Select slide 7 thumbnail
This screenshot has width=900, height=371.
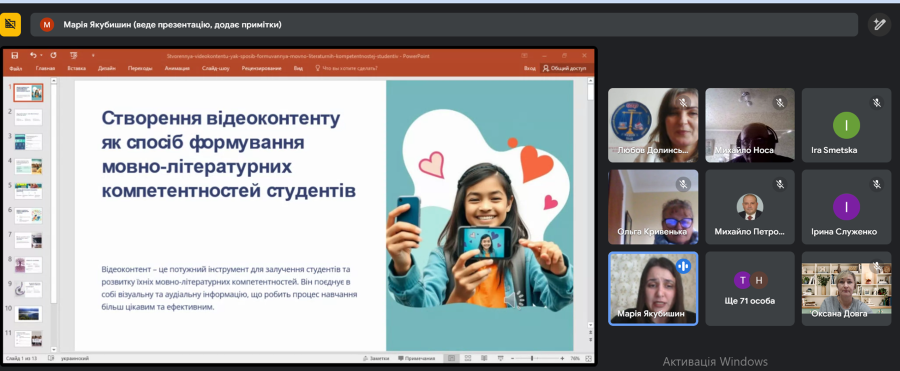(x=28, y=240)
